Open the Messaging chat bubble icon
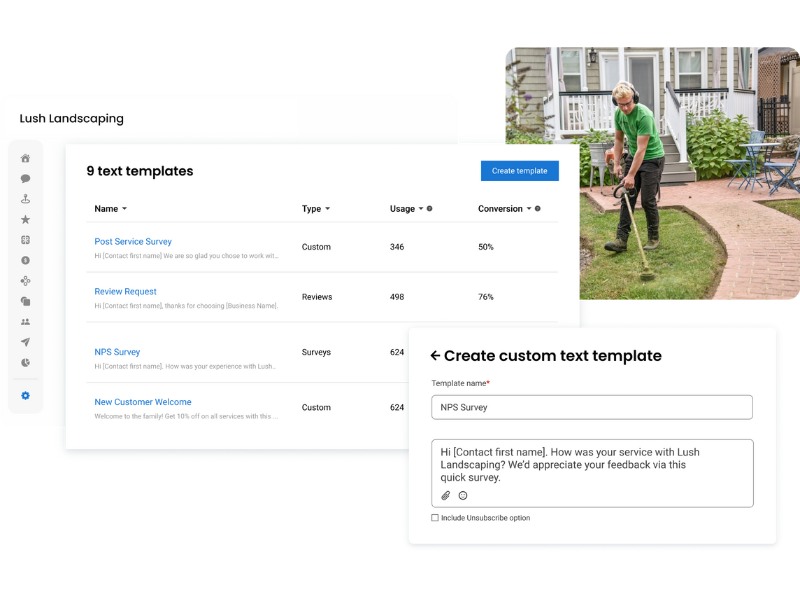 [x=25, y=177]
